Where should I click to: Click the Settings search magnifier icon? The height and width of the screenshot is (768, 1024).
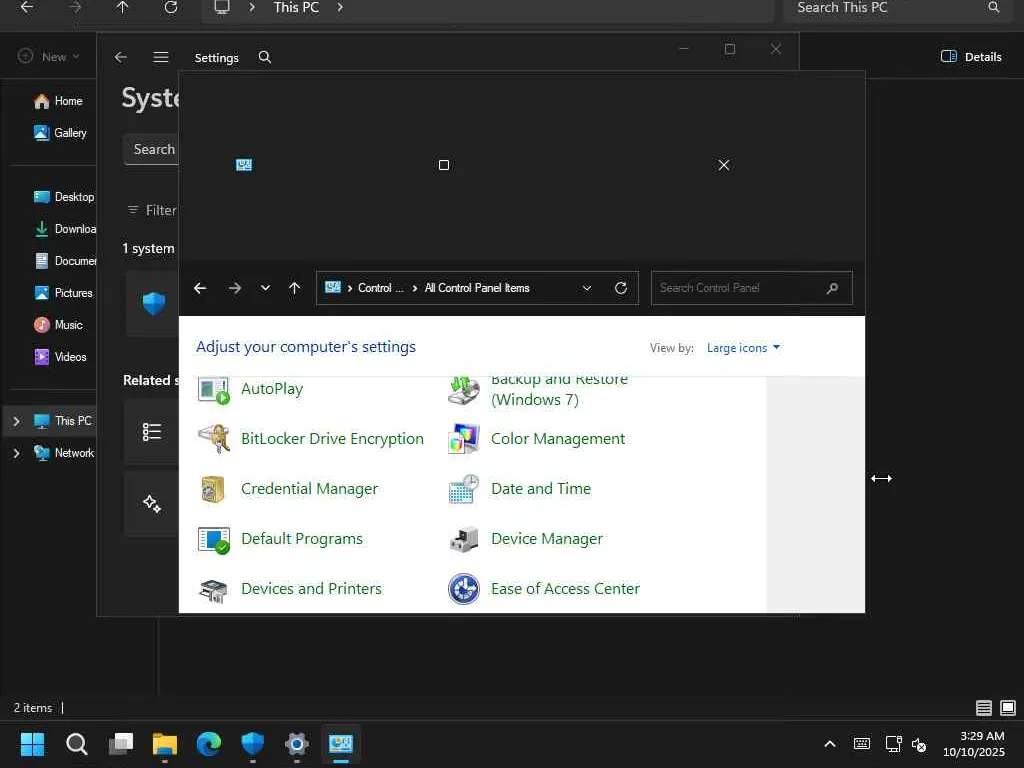pos(264,57)
